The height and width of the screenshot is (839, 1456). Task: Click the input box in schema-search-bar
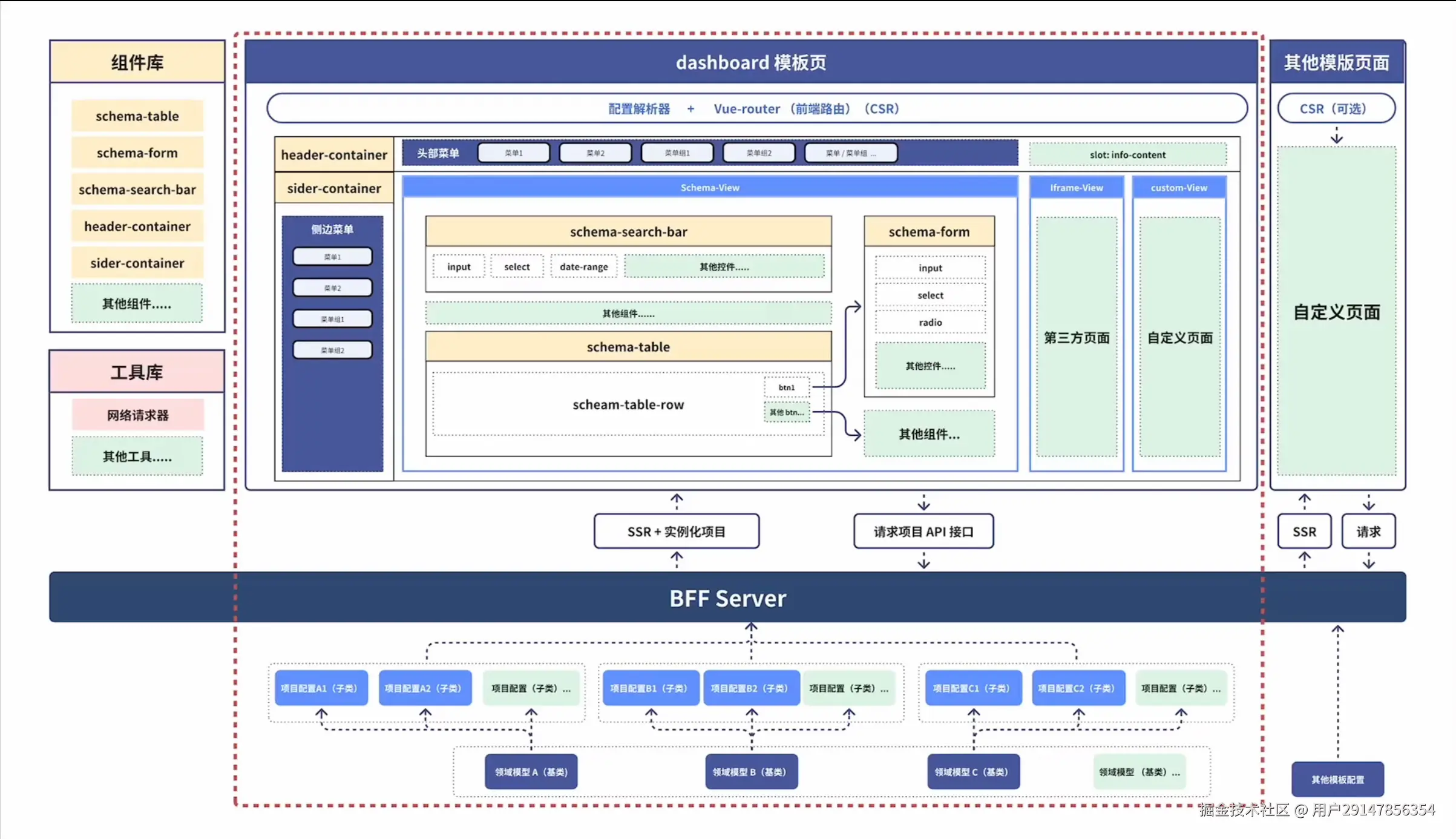(x=459, y=267)
